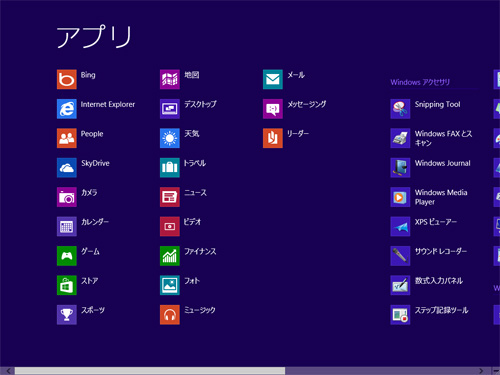Screen dimensions: 500x375
Task: Open the ファイナンス chart icon
Action: click(x=170, y=256)
